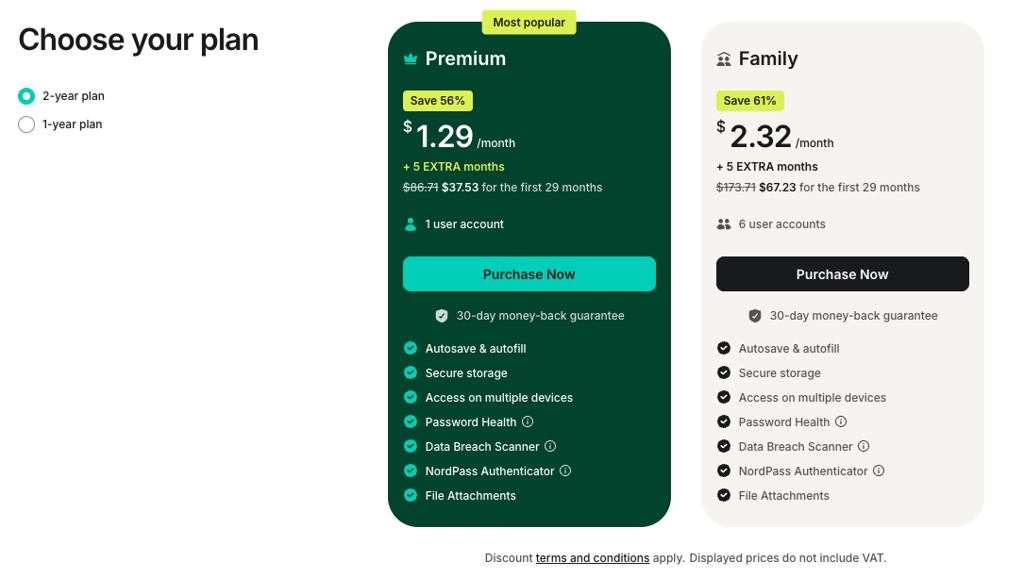Click the 6 user accounts icon

[x=724, y=224]
